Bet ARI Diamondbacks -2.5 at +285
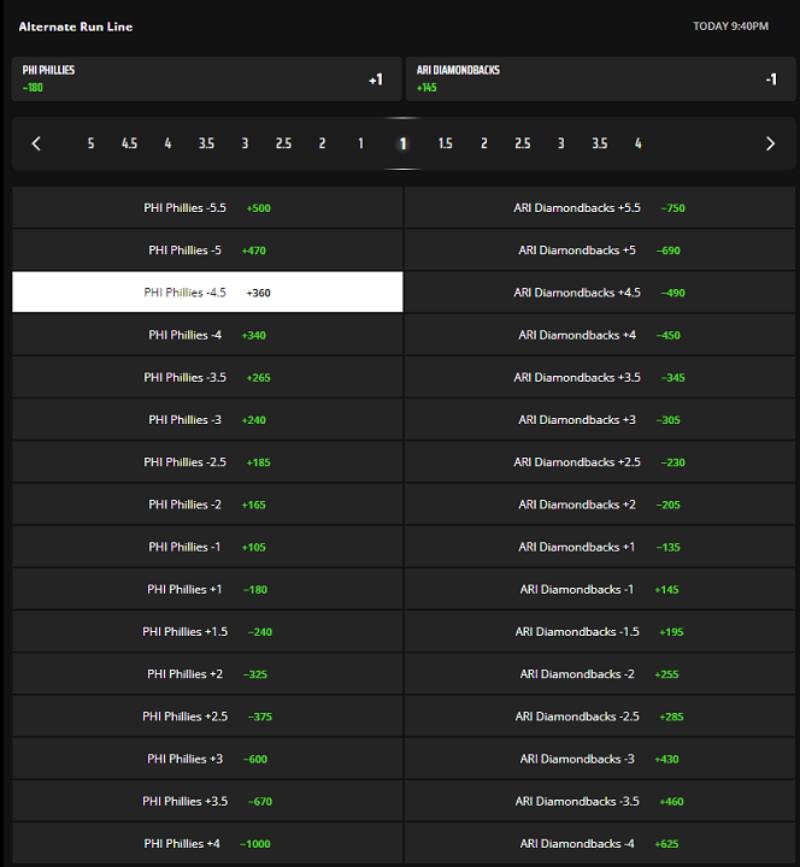 tap(600, 716)
